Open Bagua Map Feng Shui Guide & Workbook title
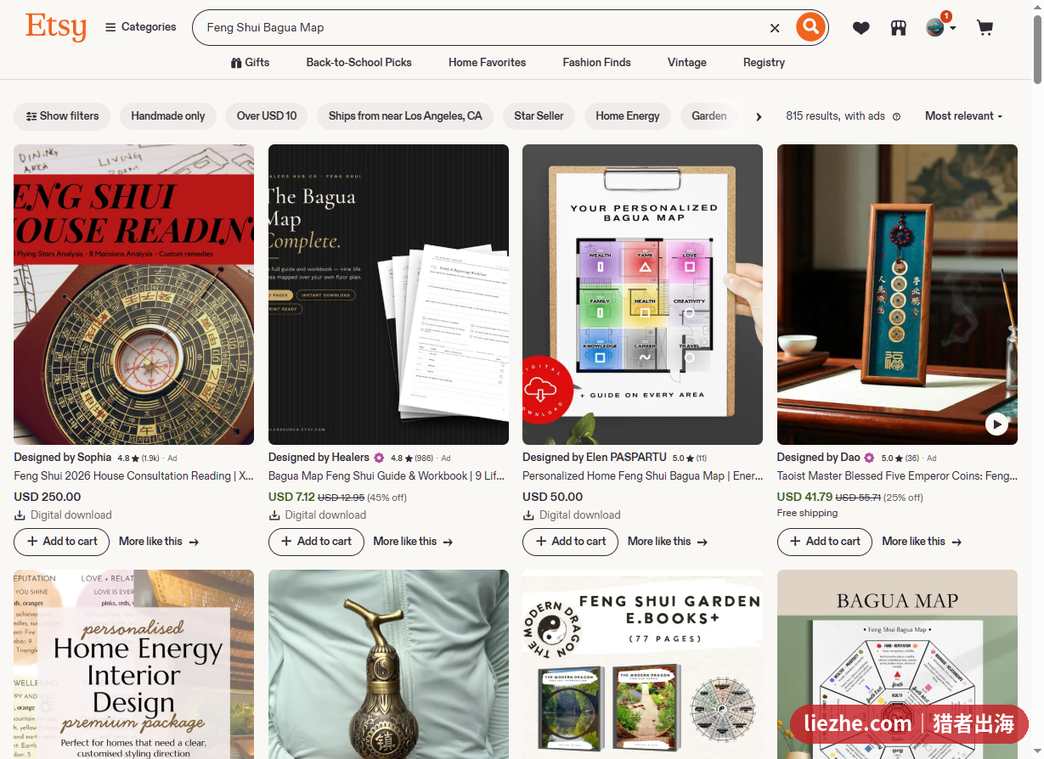This screenshot has height=759, width=1044. [386, 476]
